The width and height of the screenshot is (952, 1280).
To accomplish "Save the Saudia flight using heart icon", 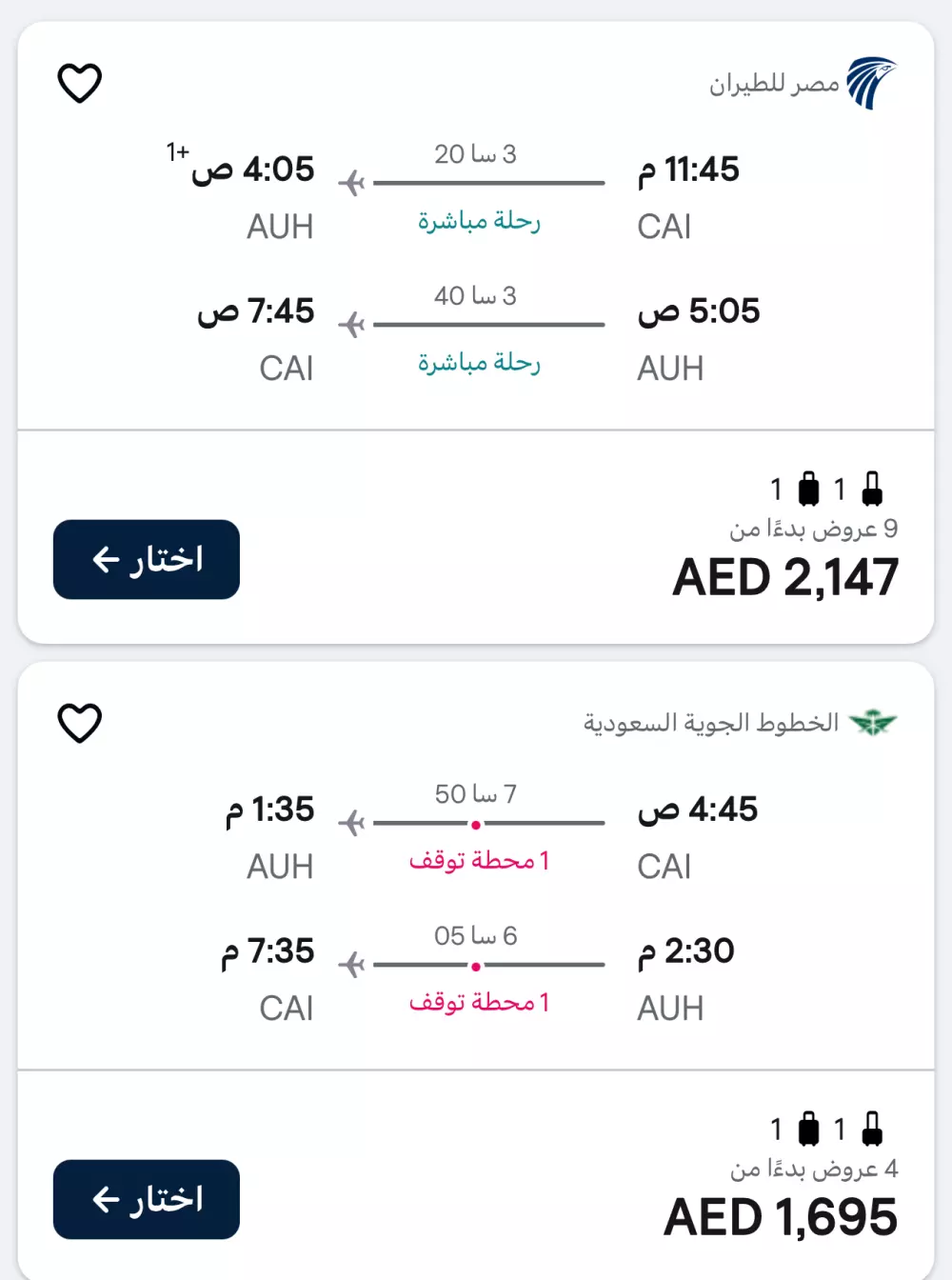I will 80,723.
